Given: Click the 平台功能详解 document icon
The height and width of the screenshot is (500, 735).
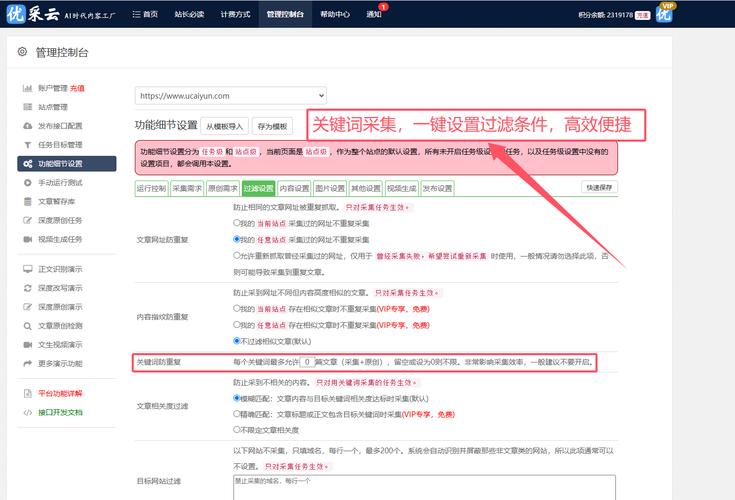Looking at the screenshot, I should click(x=28, y=393).
